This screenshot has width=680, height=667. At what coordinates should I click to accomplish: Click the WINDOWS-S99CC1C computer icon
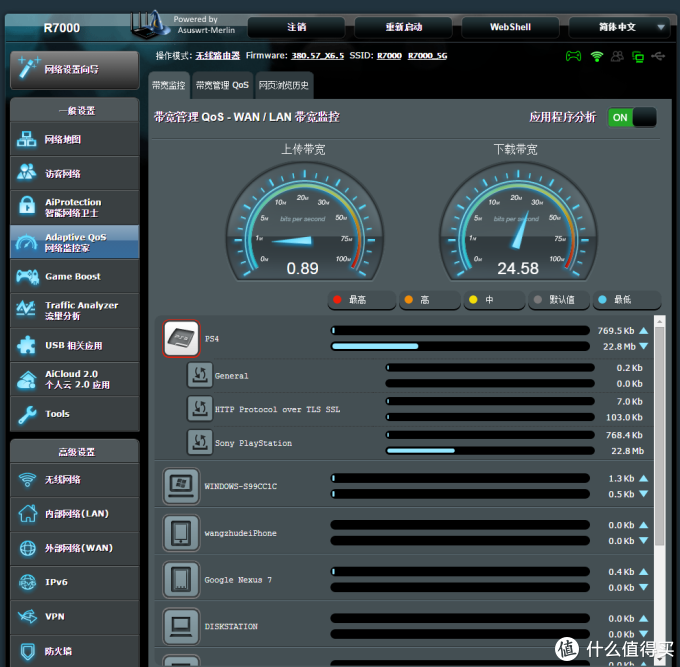coord(181,486)
